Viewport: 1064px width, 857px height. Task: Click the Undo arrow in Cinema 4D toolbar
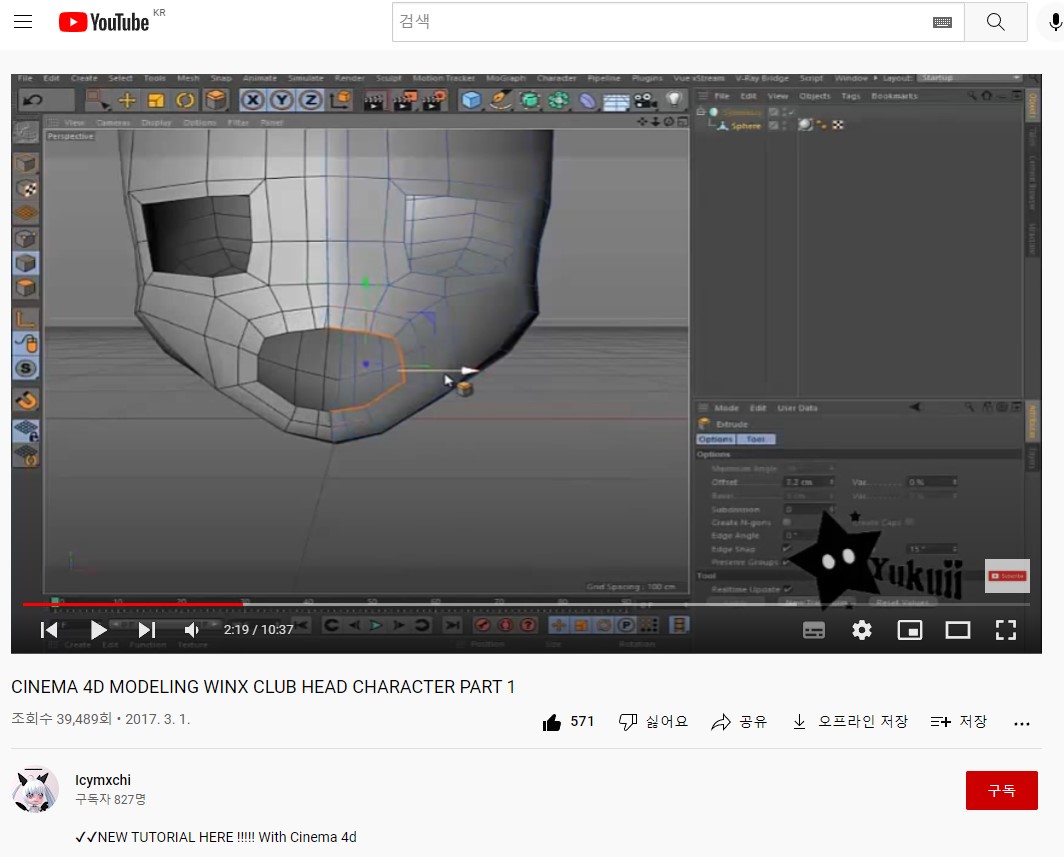[x=33, y=100]
